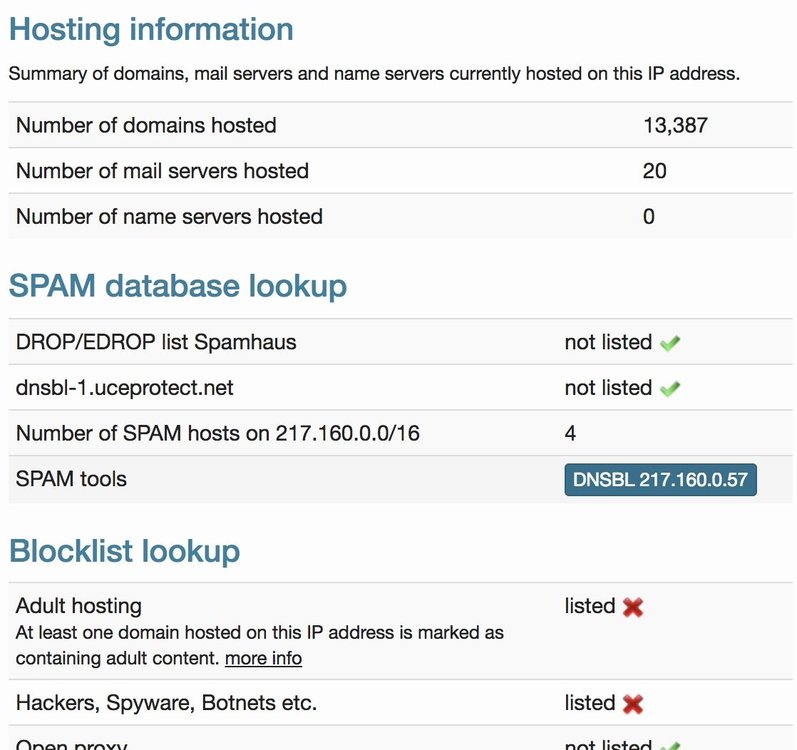The image size is (797, 750).
Task: Click the 'Number of domains hosted' row label
Action: pos(146,126)
